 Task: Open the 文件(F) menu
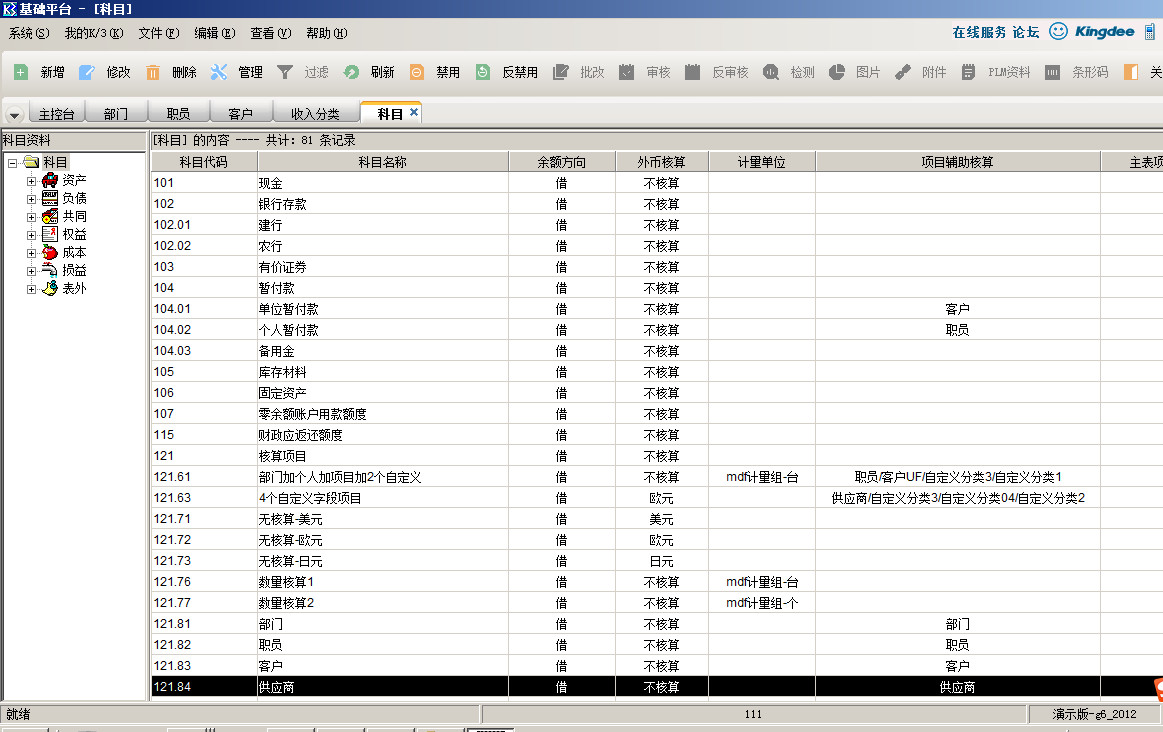159,33
